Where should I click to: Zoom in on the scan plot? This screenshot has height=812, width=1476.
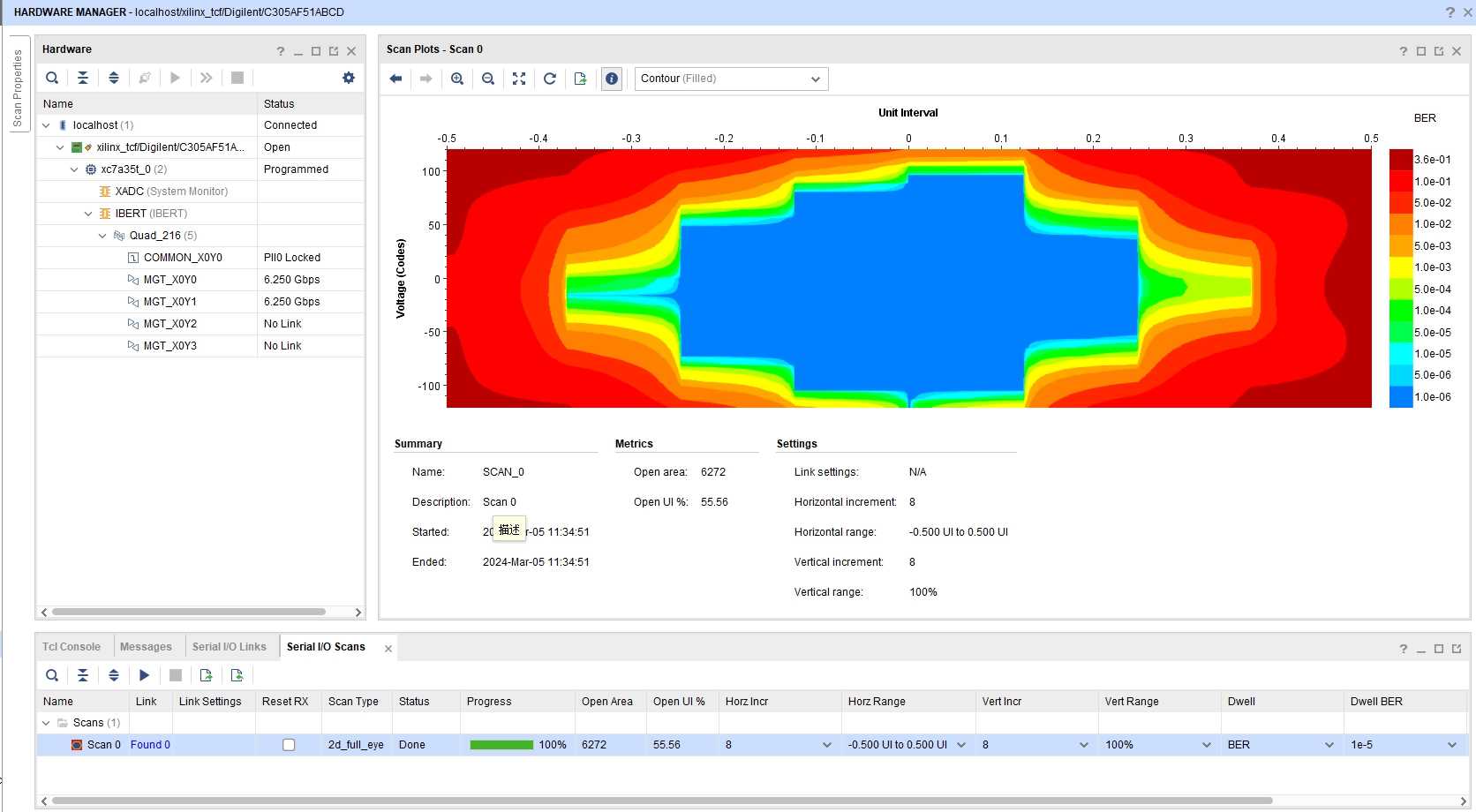coord(457,79)
